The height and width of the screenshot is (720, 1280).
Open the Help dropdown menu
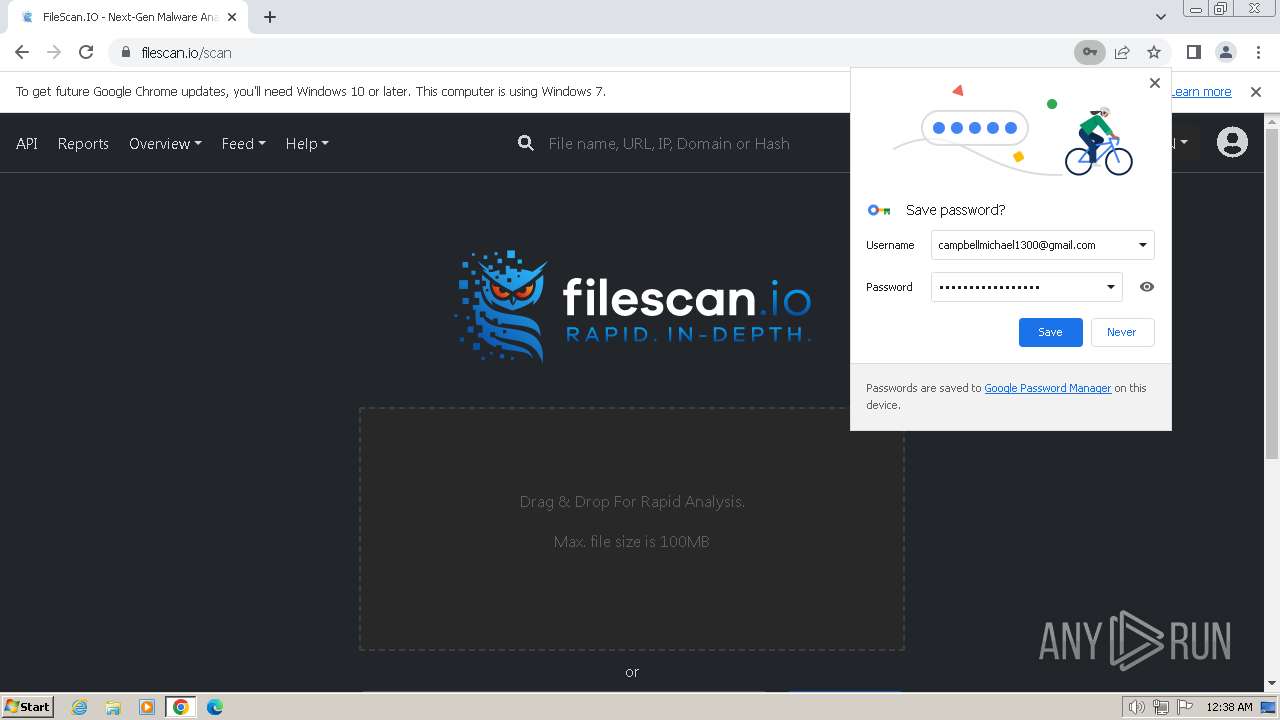coord(307,143)
